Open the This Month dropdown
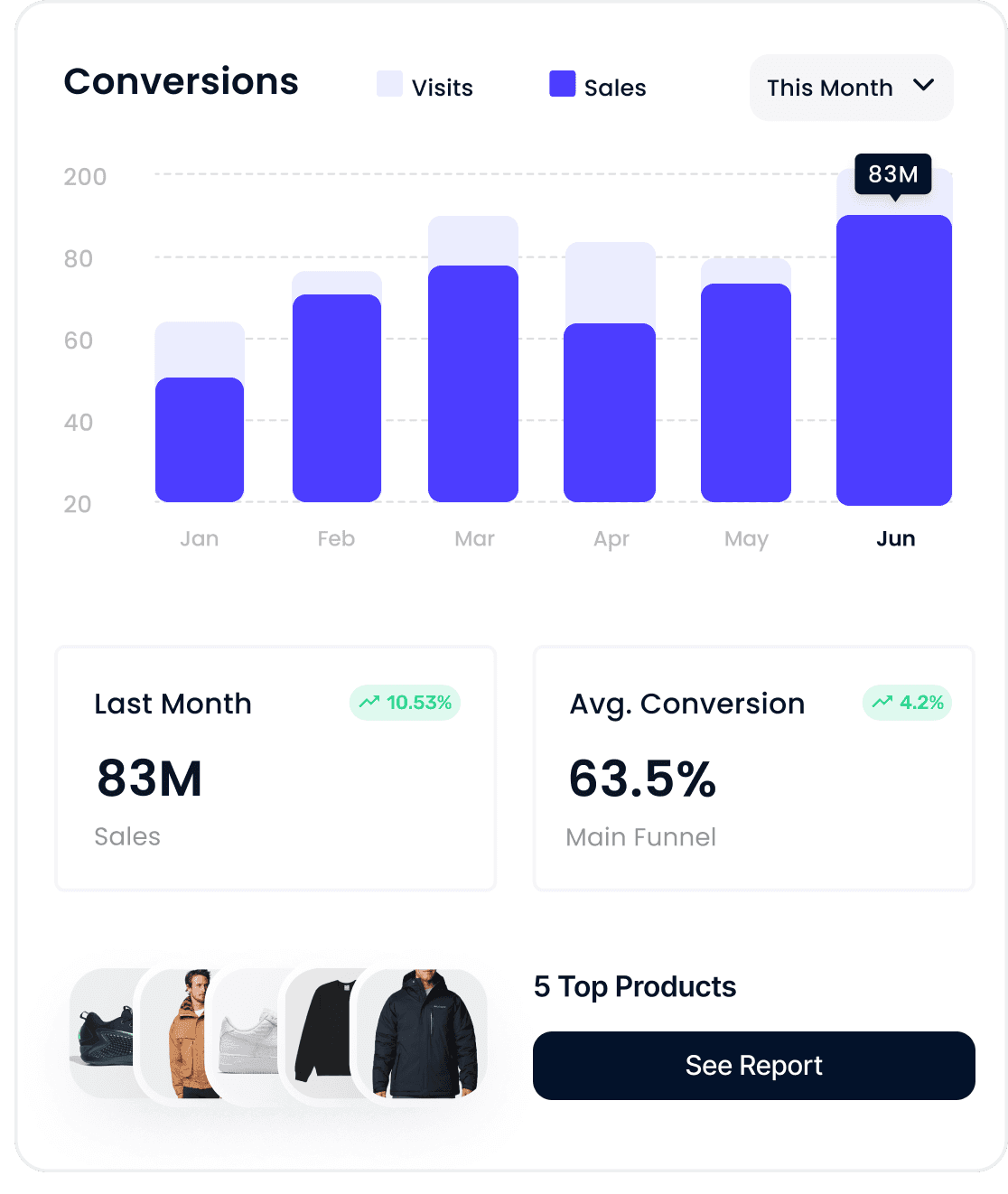 850,88
